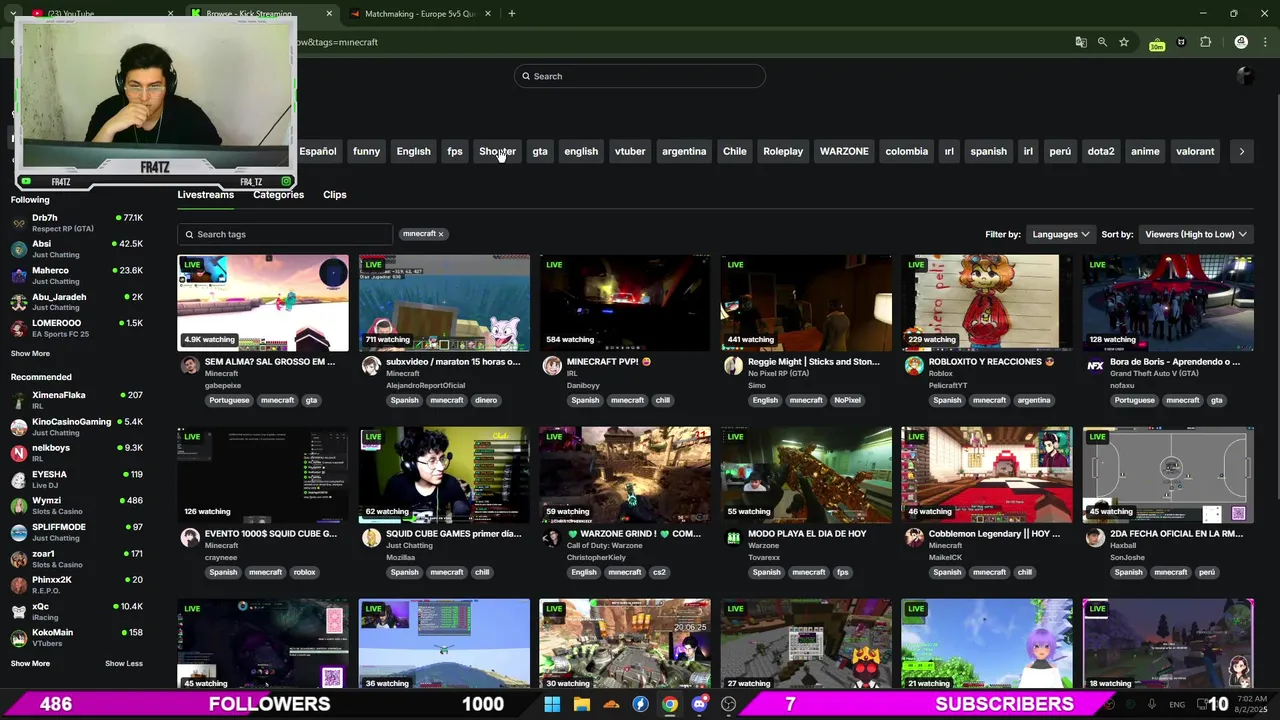Open the cat-face extension icon
The image size is (1280, 720).
pyautogui.click(x=1181, y=42)
